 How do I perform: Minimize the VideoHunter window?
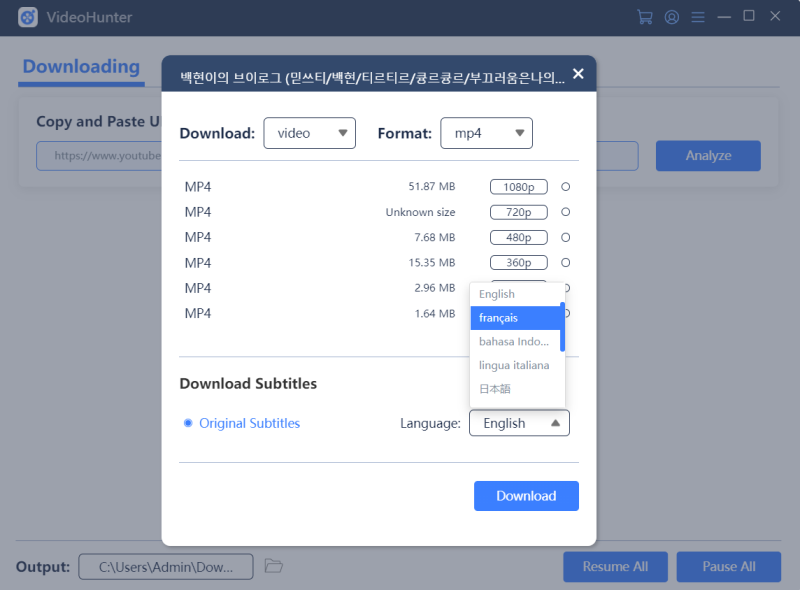point(724,17)
